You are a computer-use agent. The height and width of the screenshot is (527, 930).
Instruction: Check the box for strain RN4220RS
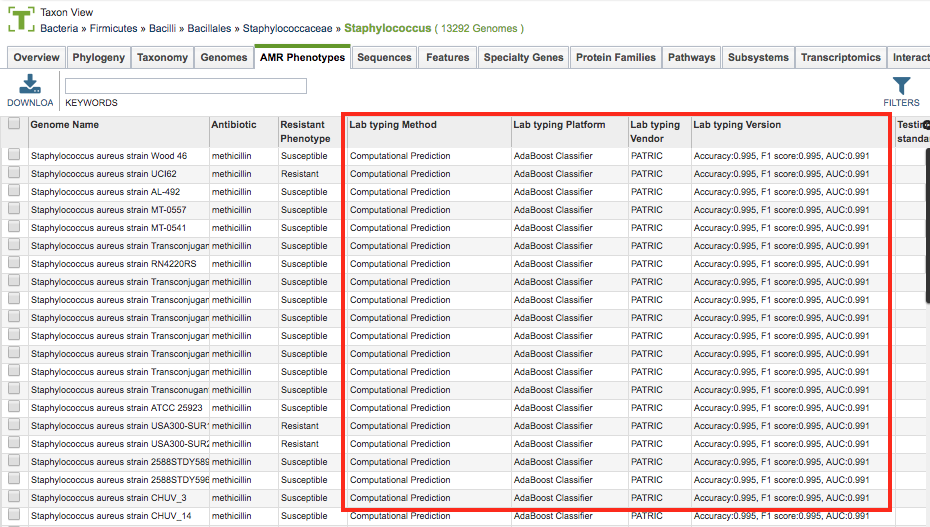(x=14, y=263)
